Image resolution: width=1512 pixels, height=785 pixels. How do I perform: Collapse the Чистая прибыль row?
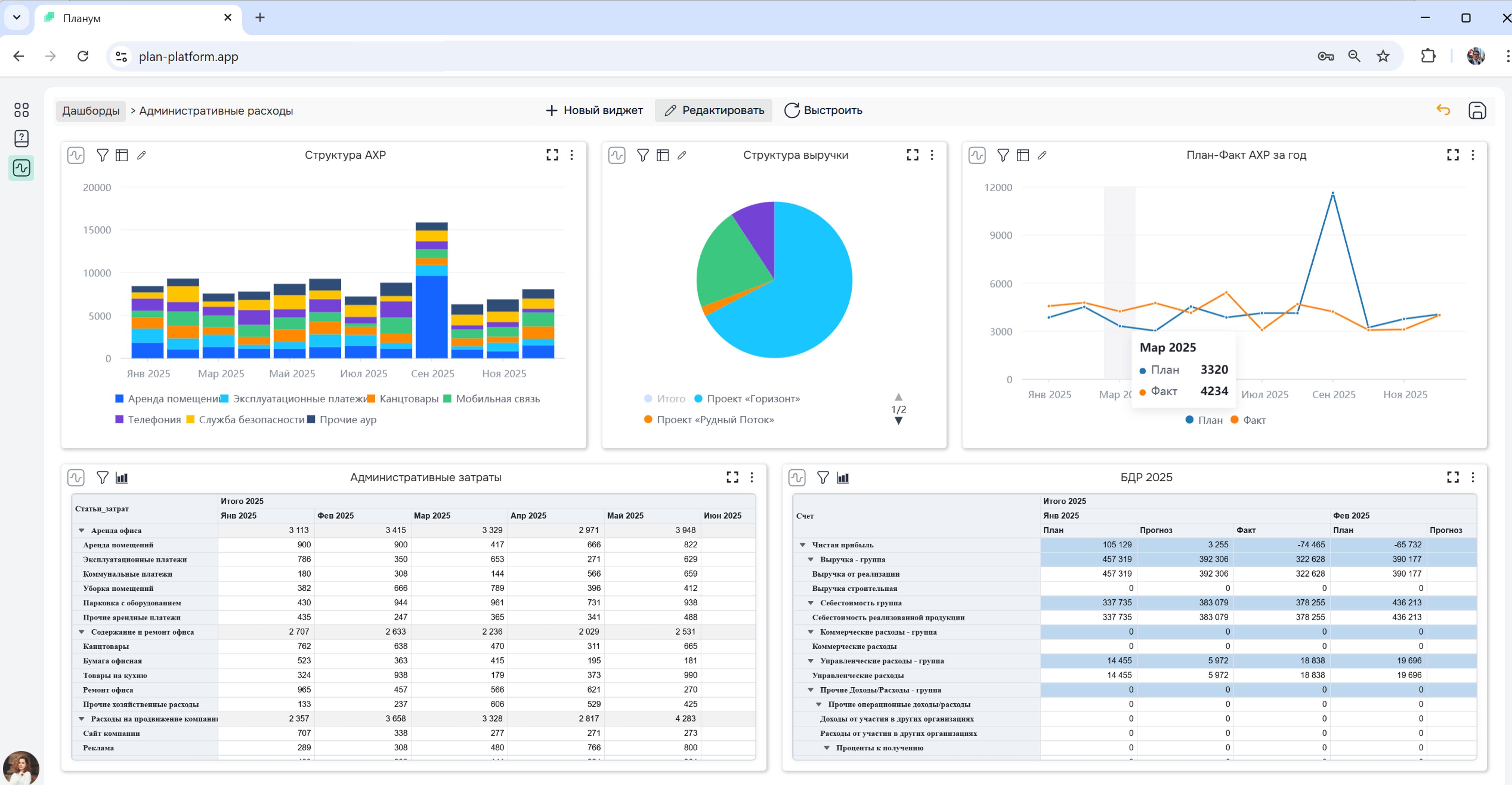point(802,545)
